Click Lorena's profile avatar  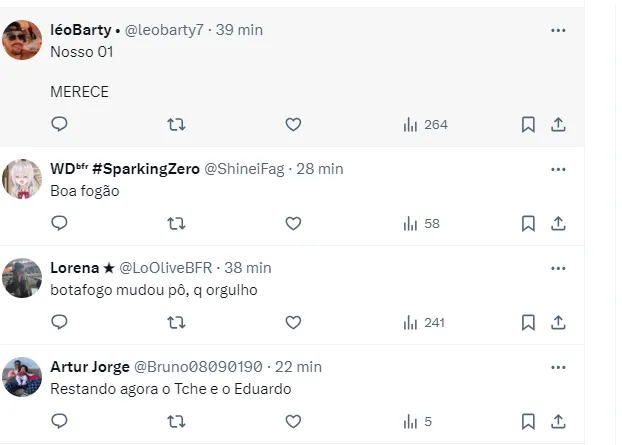(x=22, y=278)
